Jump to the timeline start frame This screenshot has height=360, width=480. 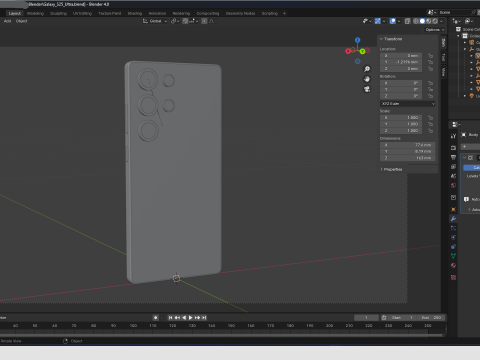(170, 318)
